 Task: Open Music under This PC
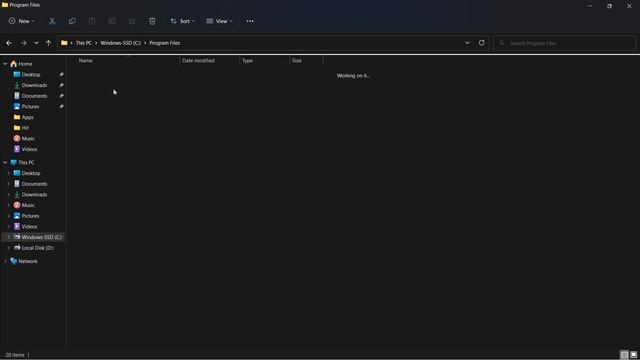click(28, 205)
